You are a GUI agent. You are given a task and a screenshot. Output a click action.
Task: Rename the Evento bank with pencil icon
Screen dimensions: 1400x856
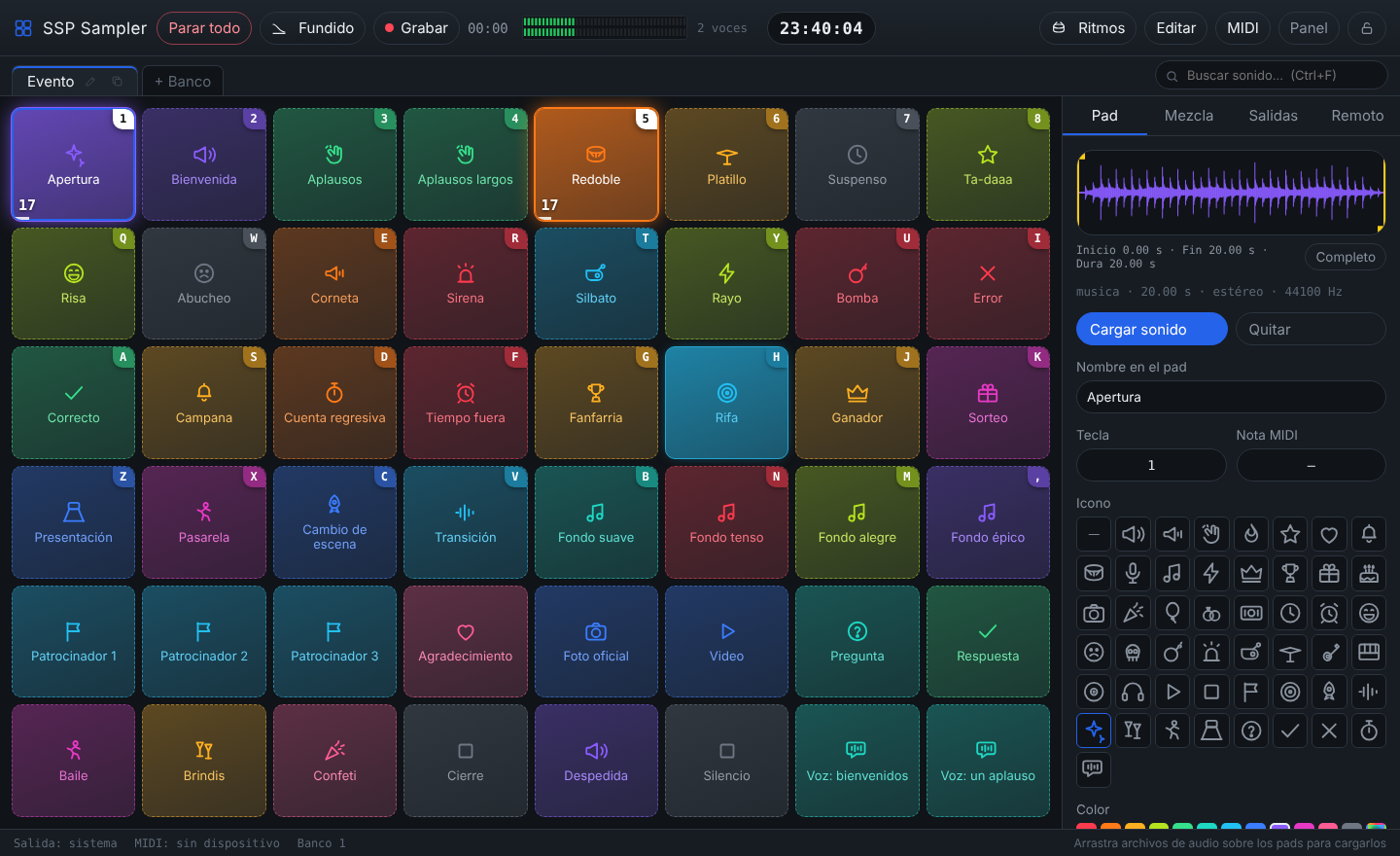(90, 82)
